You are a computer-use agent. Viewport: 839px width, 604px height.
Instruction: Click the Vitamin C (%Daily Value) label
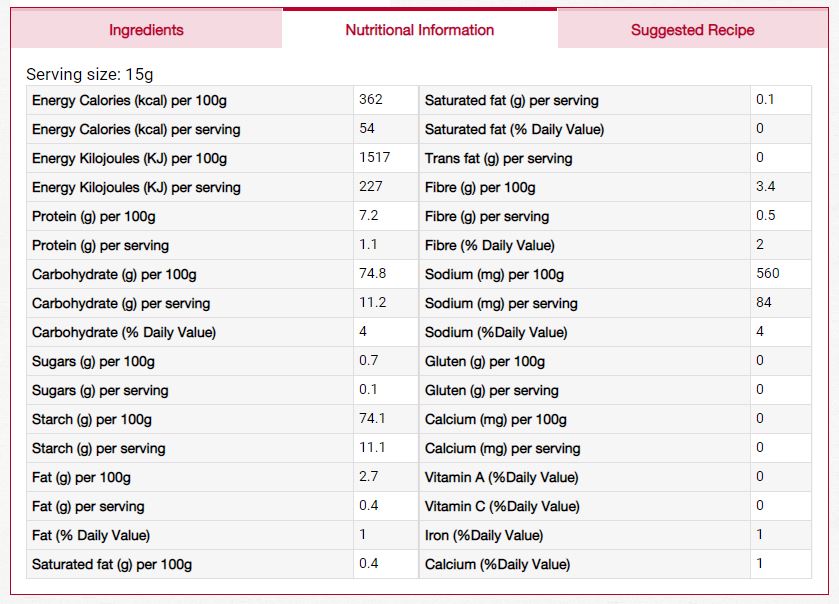(502, 506)
